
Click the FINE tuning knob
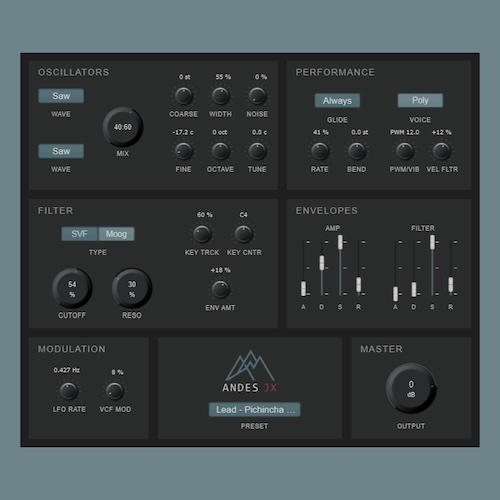[183, 151]
